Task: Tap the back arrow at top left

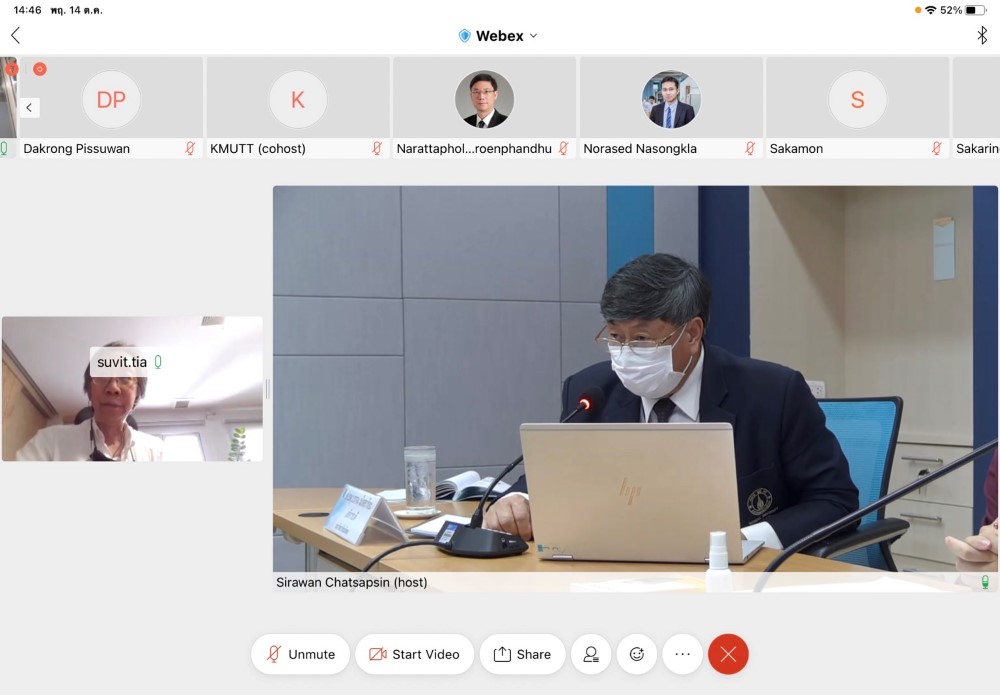Action: click(x=15, y=36)
